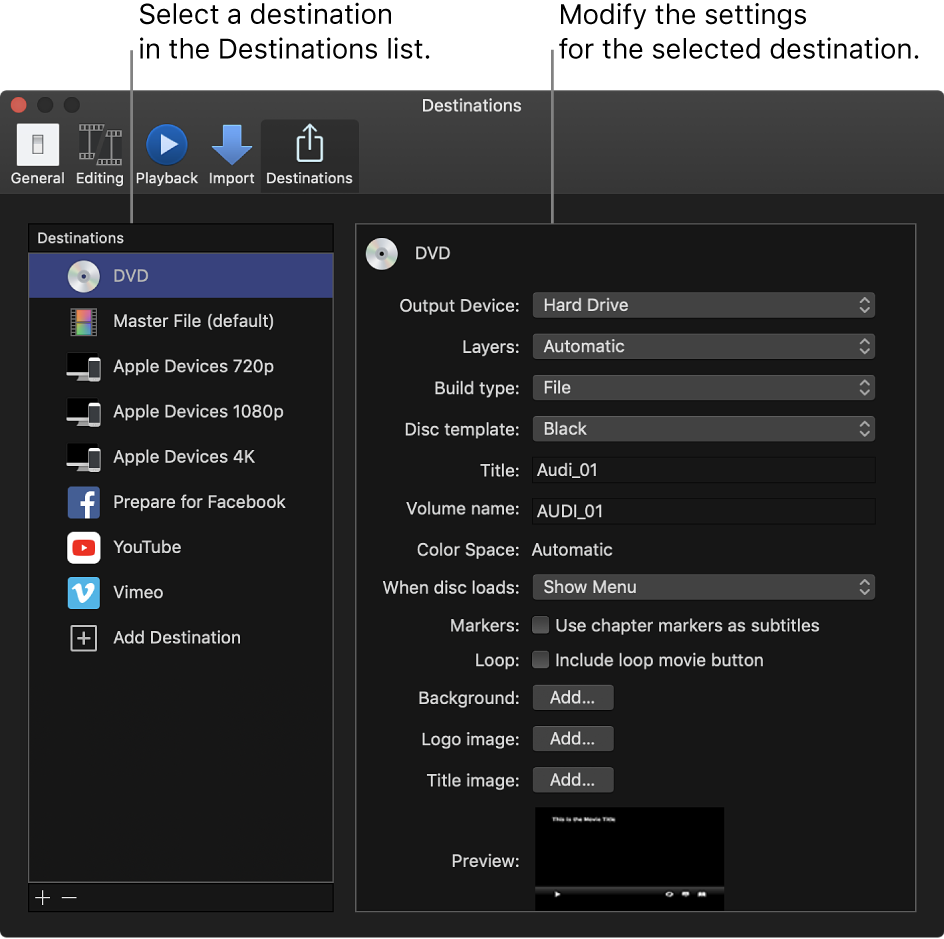Select the YouTube destination

point(147,547)
